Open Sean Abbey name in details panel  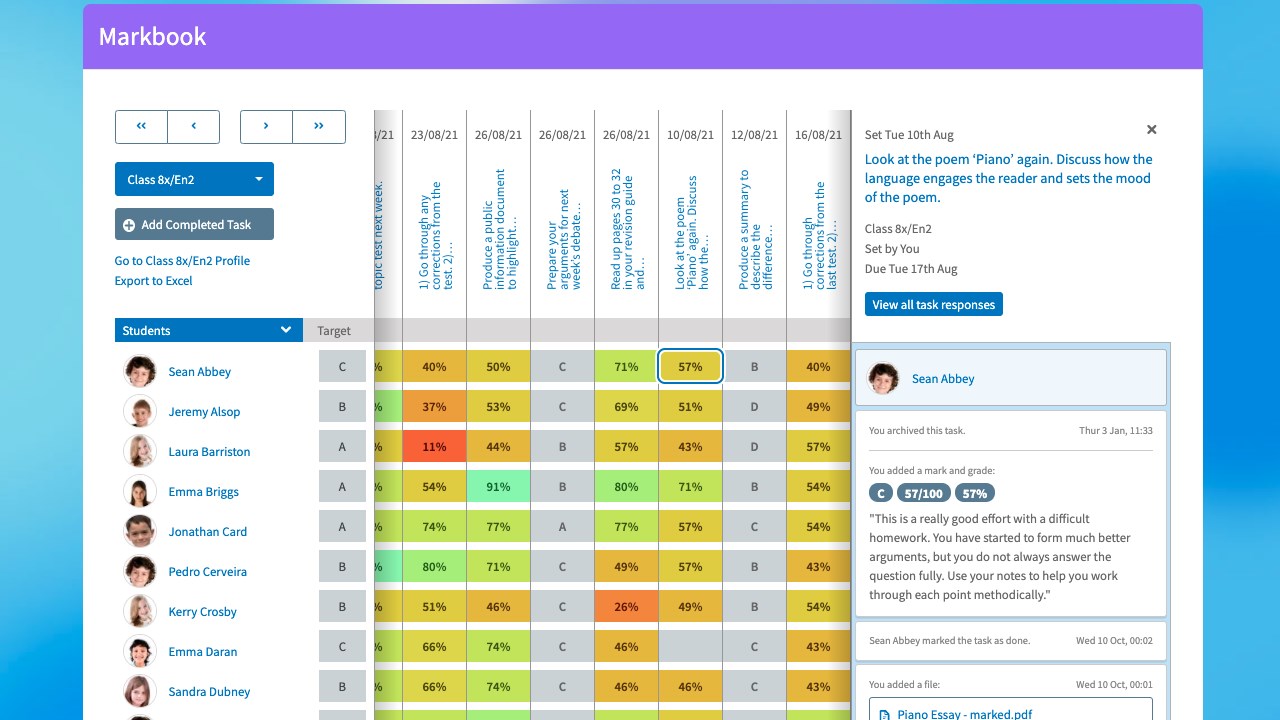943,379
